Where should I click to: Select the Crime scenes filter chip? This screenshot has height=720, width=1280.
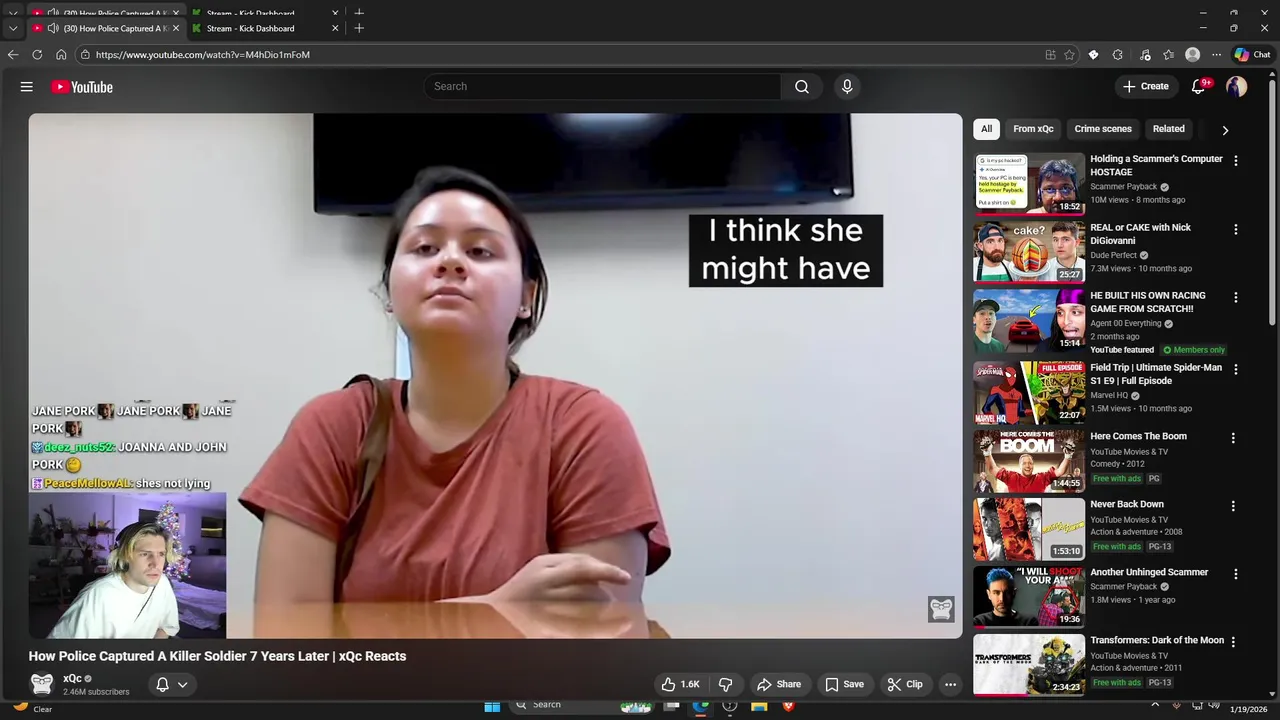[x=1103, y=129]
